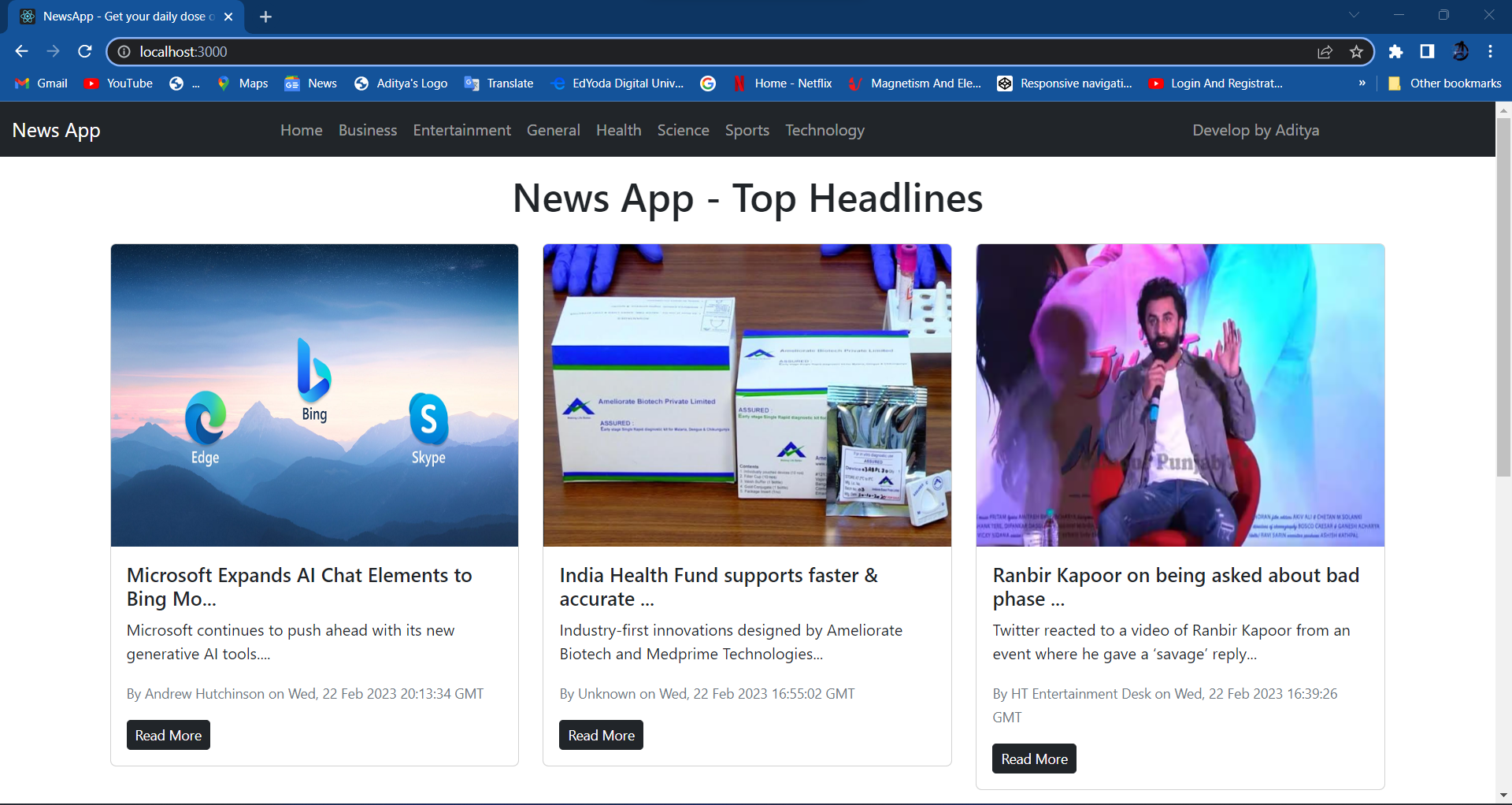This screenshot has height=805, width=1512.
Task: Click the browser back arrow
Action: (21, 51)
